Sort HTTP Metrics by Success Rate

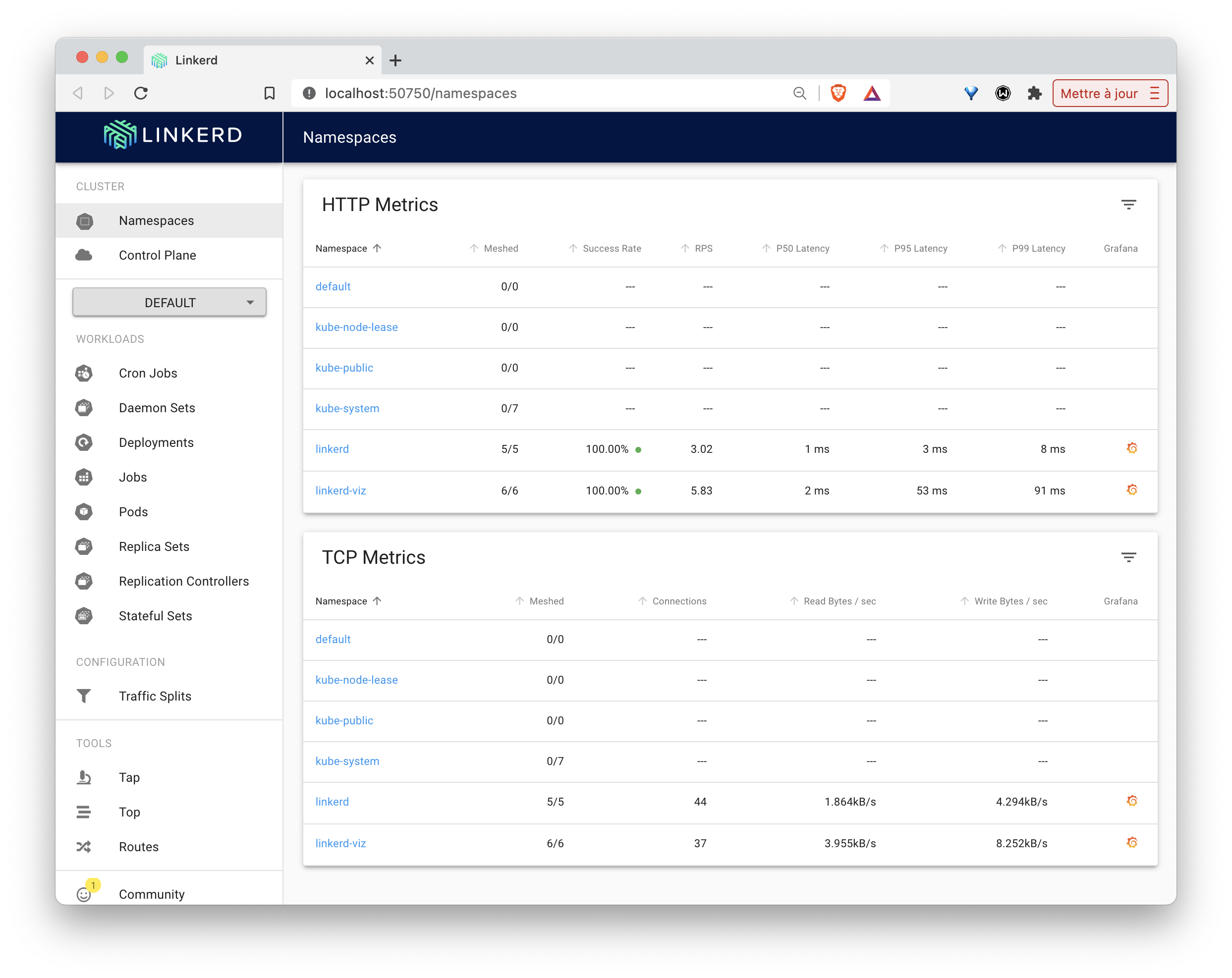pyautogui.click(x=605, y=249)
